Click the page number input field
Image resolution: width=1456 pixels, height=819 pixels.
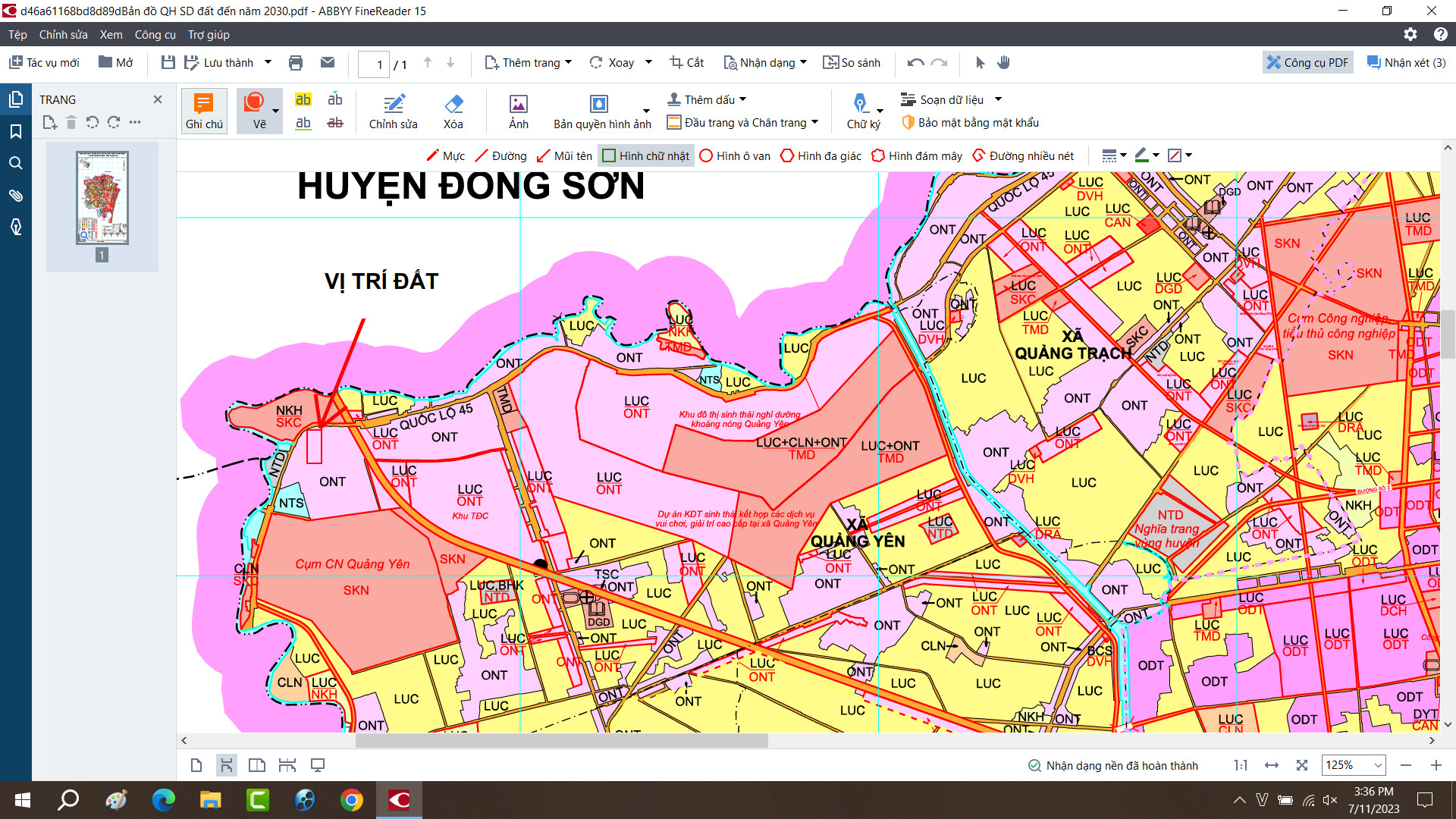pyautogui.click(x=374, y=64)
